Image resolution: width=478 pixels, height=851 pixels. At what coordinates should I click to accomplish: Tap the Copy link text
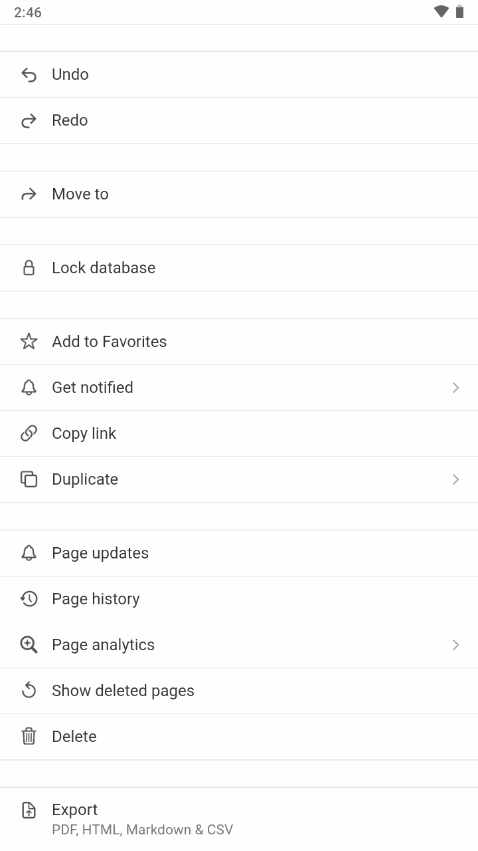[x=84, y=434]
